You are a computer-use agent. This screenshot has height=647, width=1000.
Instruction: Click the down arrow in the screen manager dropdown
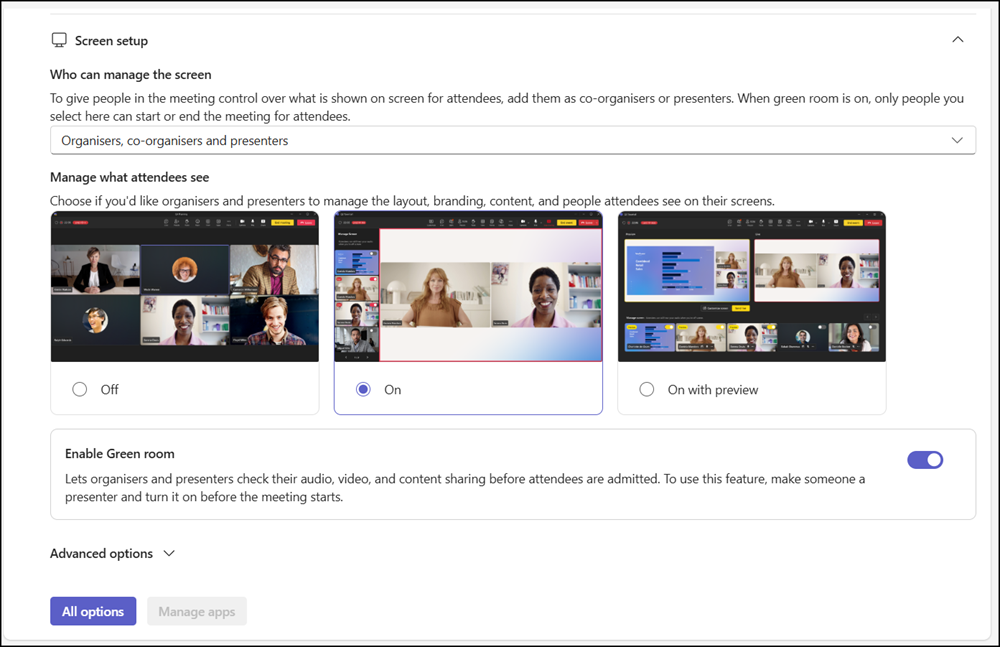click(957, 141)
